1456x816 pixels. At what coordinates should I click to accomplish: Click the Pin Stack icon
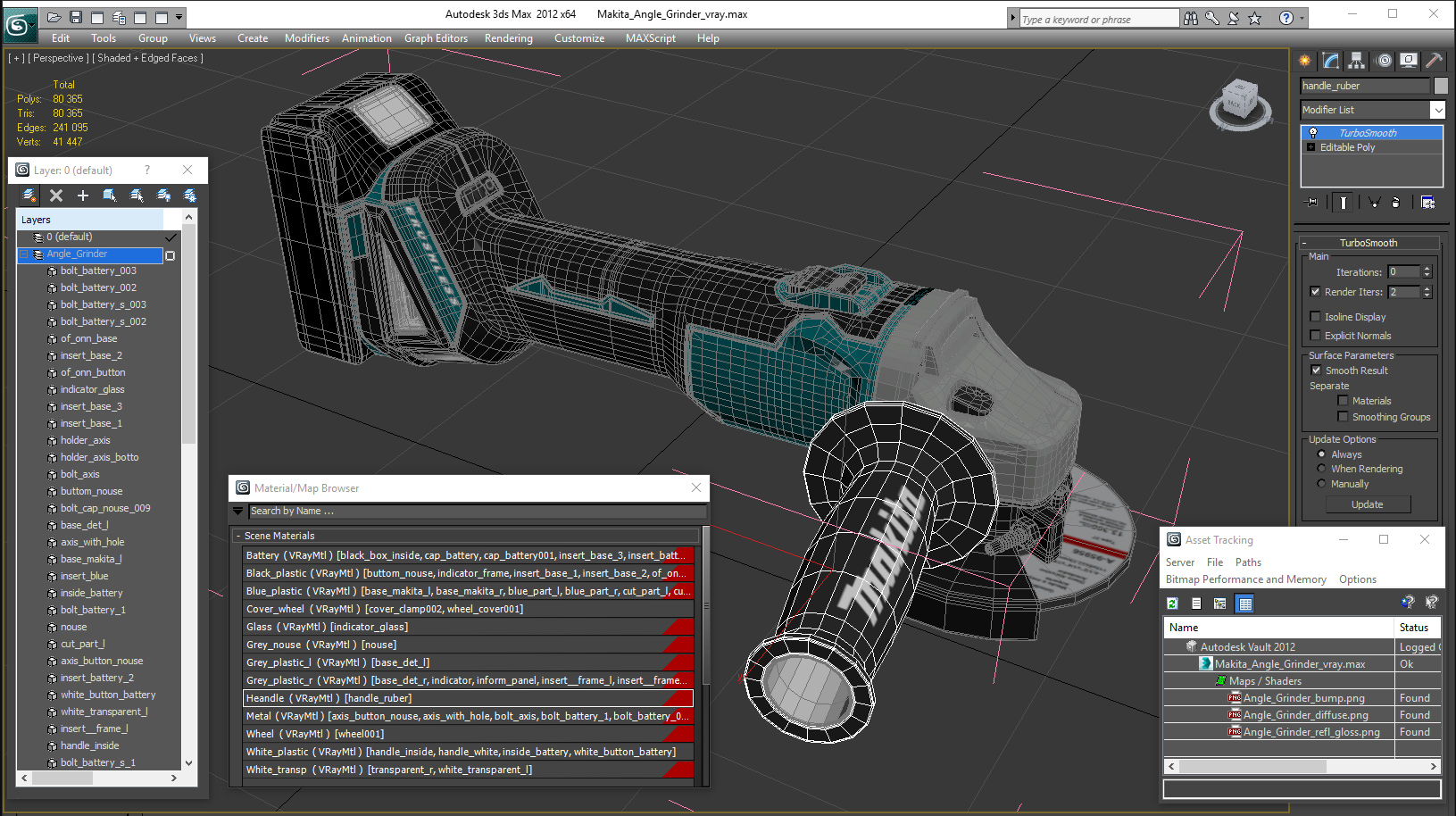(1311, 203)
